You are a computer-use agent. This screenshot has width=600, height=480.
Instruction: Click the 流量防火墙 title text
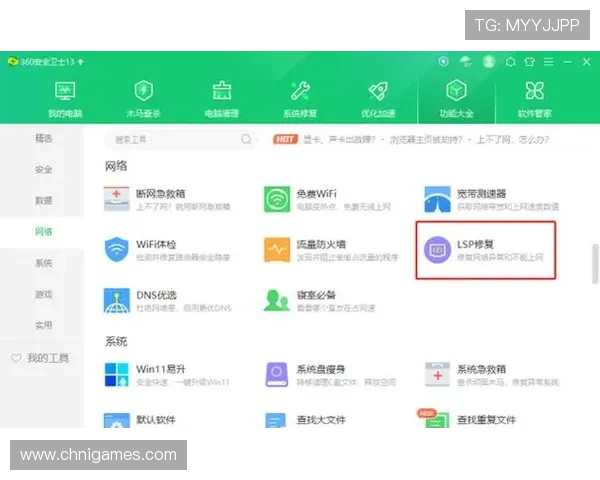[x=321, y=244]
